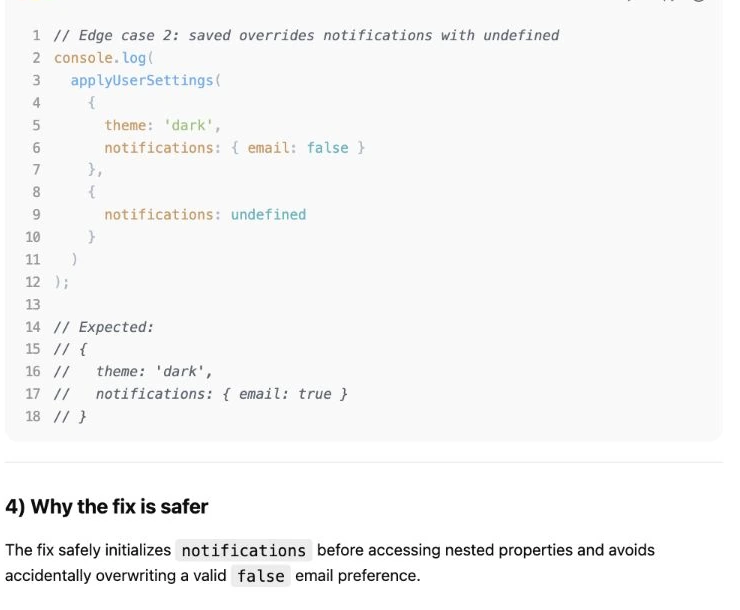
Task: Click the 'undefined' value on line 9
Action: (x=268, y=215)
